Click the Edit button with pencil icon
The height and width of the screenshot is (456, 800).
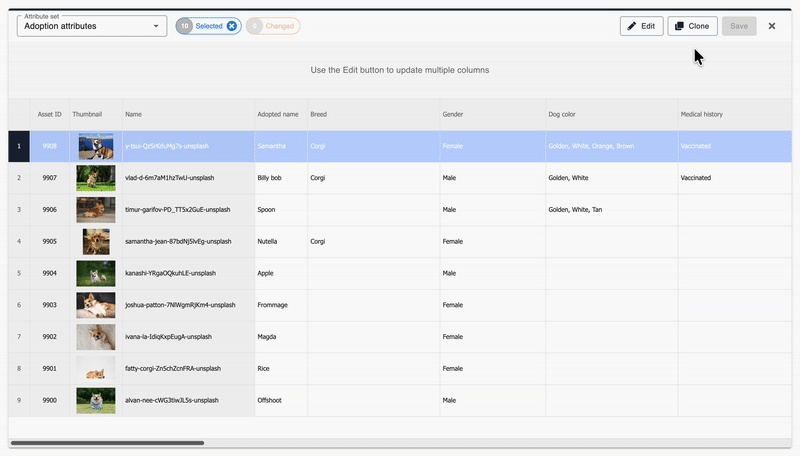coord(641,26)
